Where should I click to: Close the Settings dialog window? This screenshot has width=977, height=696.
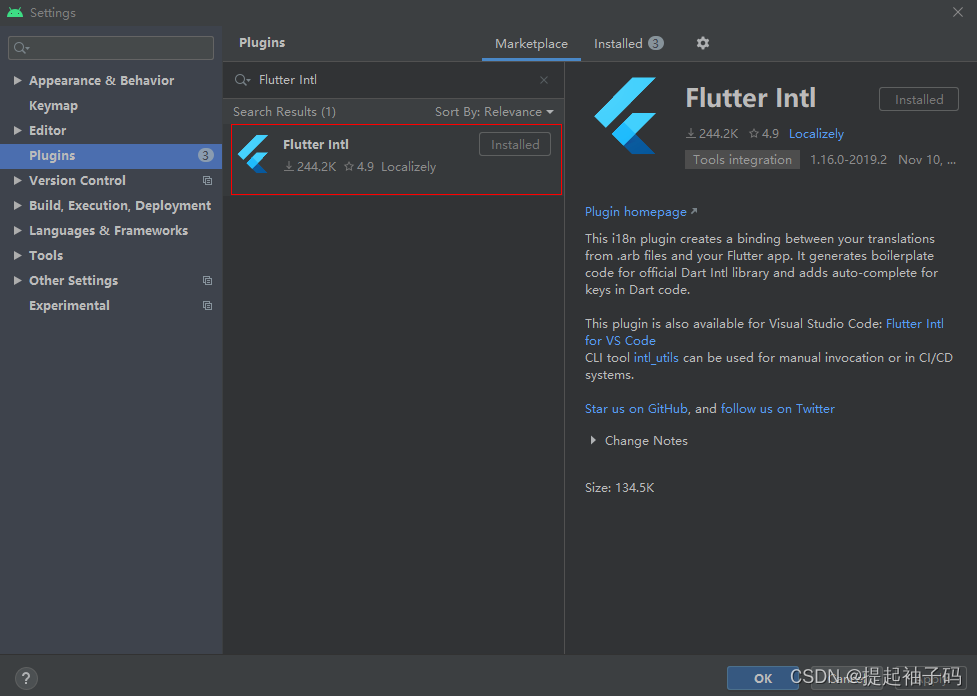958,12
